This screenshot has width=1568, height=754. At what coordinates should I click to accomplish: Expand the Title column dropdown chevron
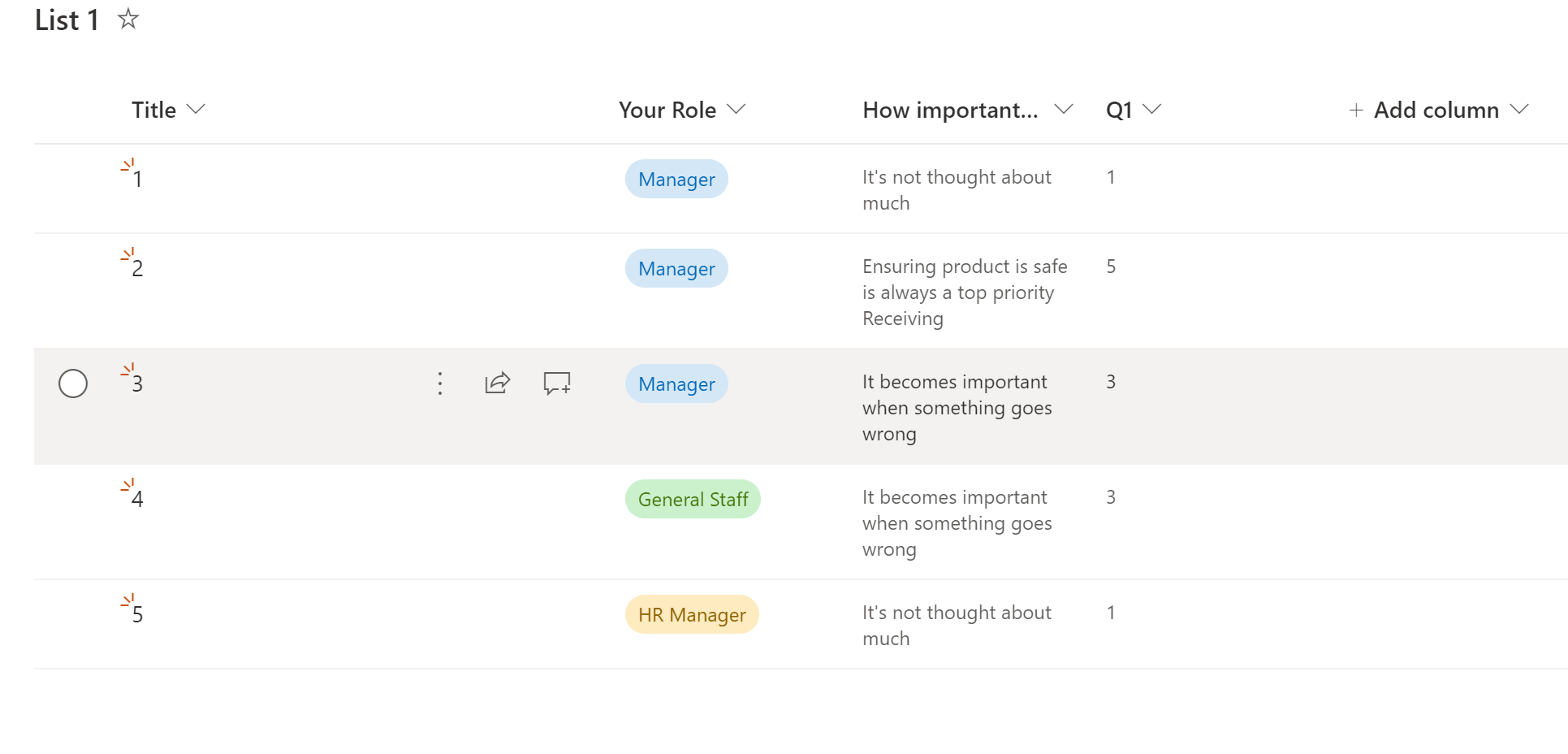point(196,109)
